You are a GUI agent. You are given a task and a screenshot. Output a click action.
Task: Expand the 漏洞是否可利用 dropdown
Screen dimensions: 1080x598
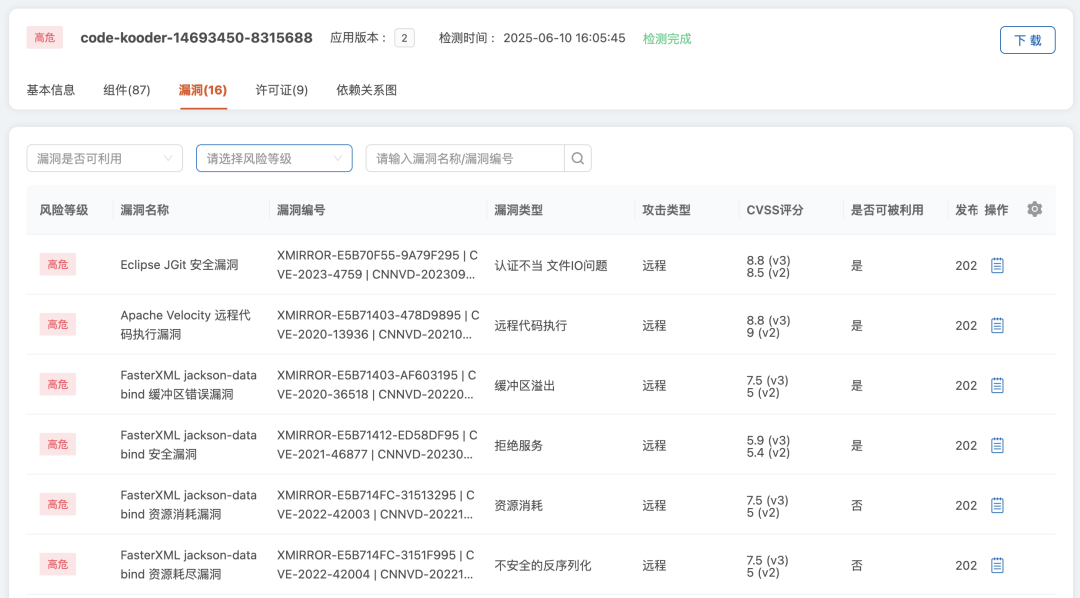pyautogui.click(x=104, y=158)
